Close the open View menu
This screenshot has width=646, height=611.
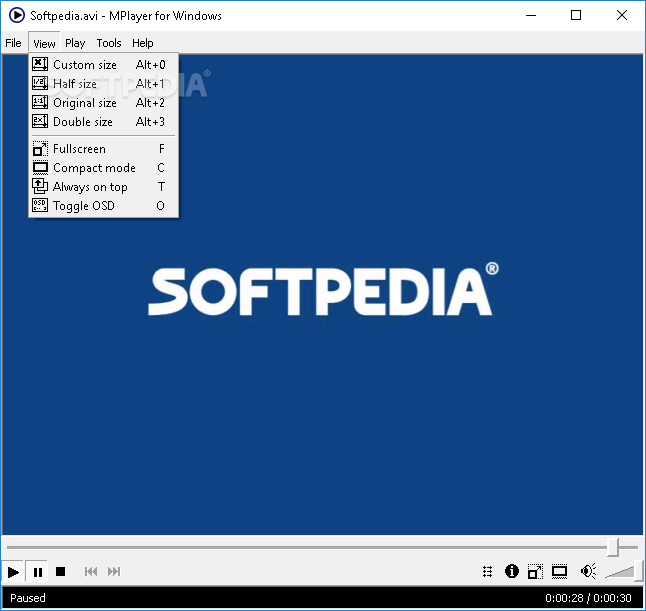click(44, 43)
